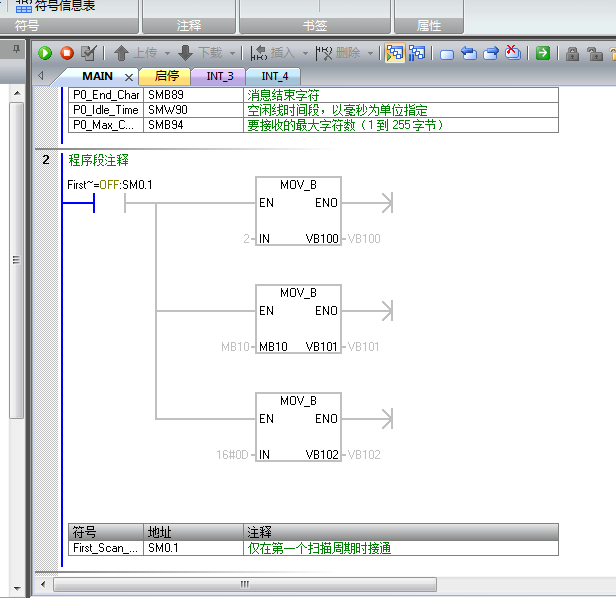Click the compile icon in toolbar
Screen dimensions: 616x598
(89, 53)
